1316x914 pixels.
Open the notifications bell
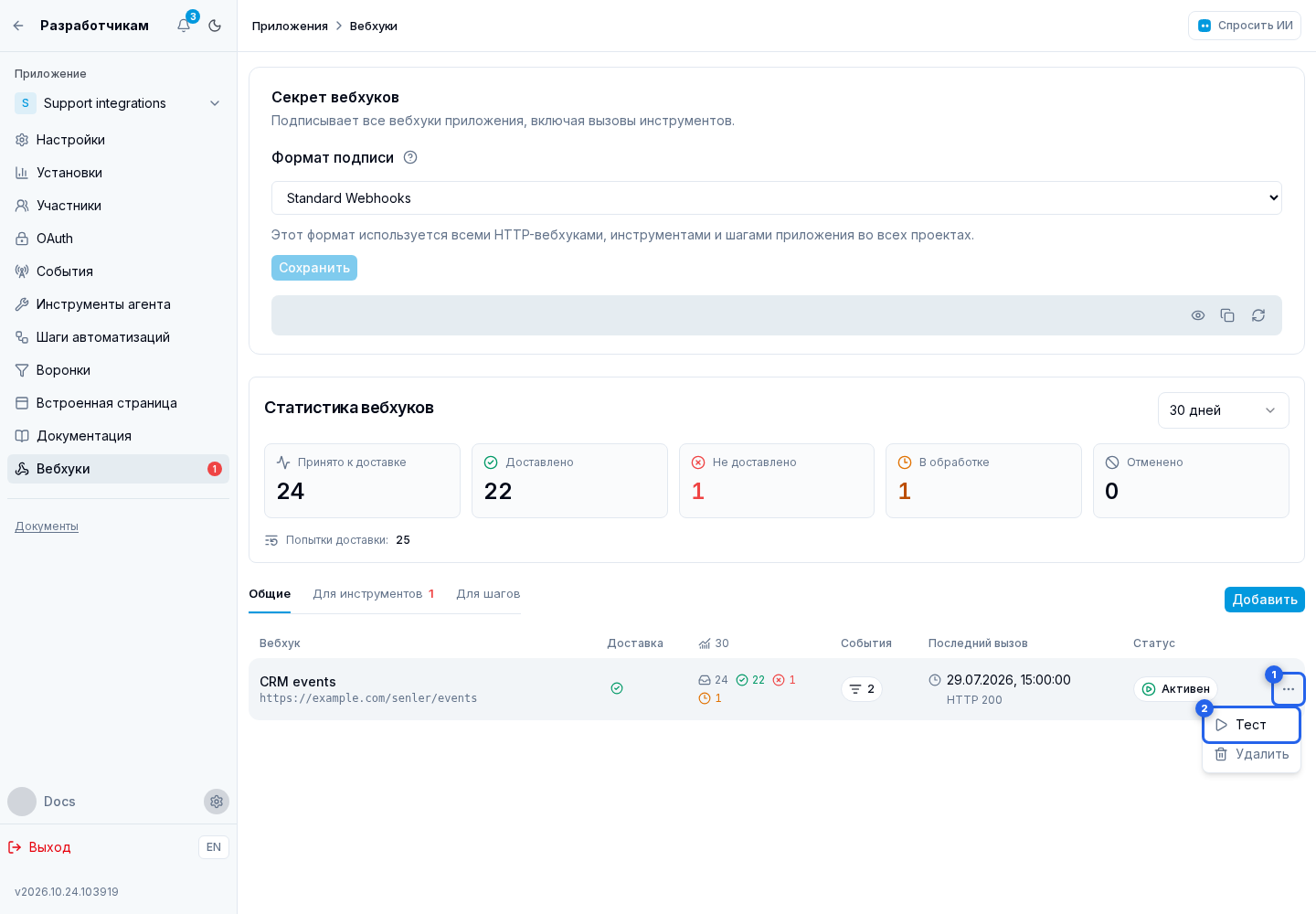[184, 26]
